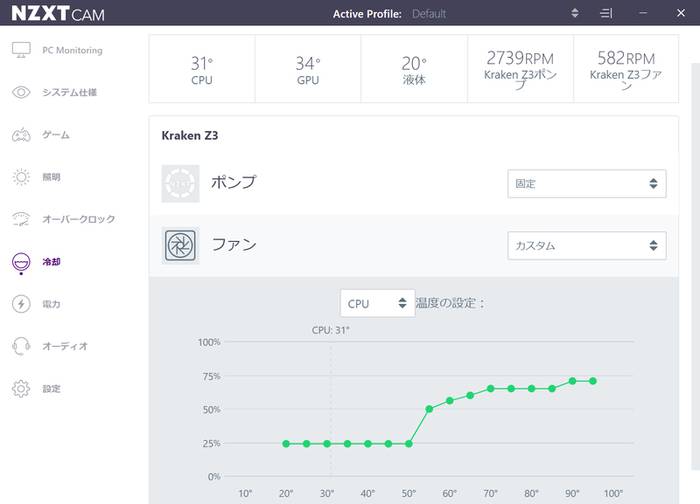Select the last fan curve point at 95°
700x504 pixels.
pyautogui.click(x=593, y=381)
